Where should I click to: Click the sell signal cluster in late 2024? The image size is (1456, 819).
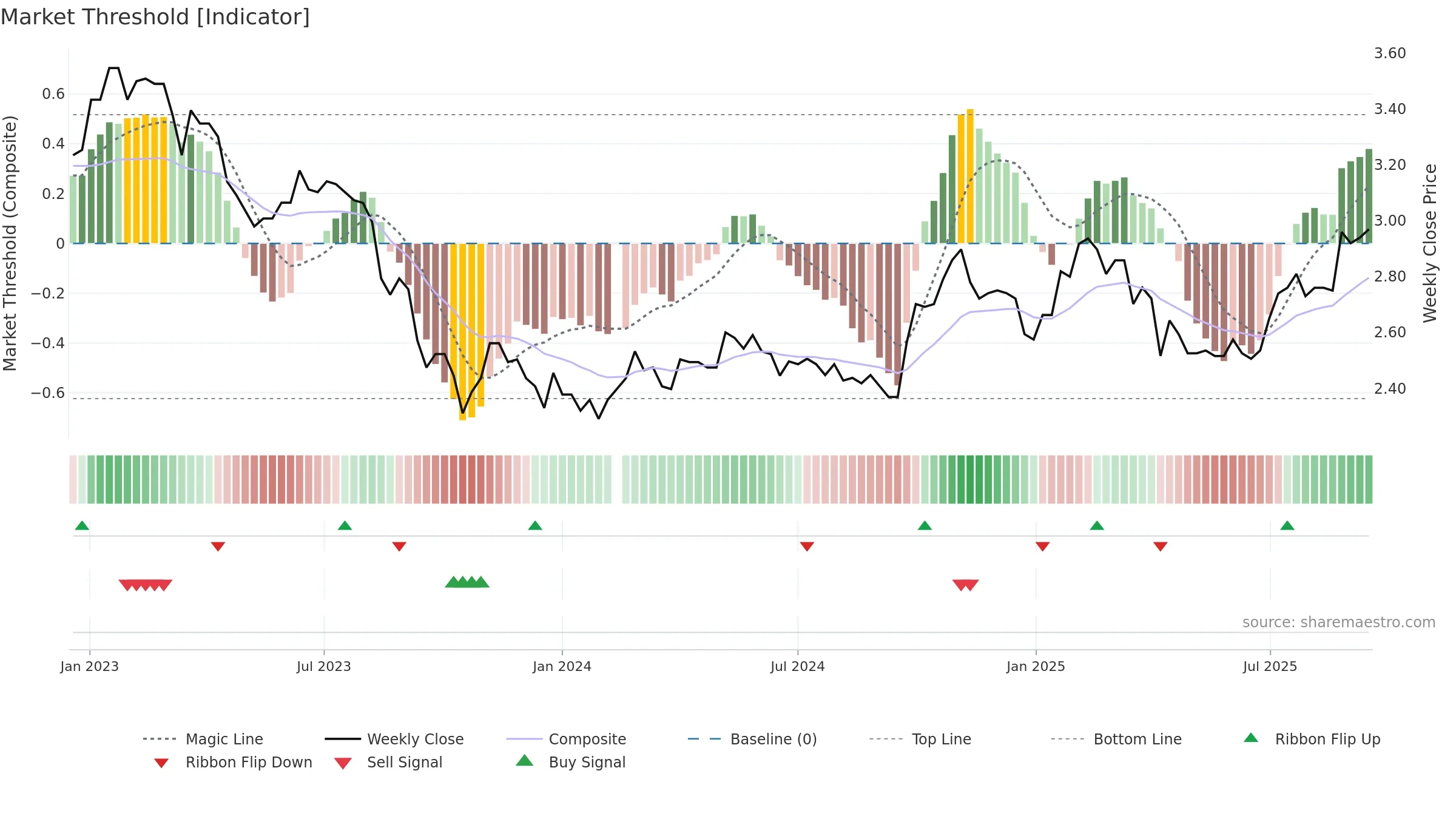pos(965,585)
